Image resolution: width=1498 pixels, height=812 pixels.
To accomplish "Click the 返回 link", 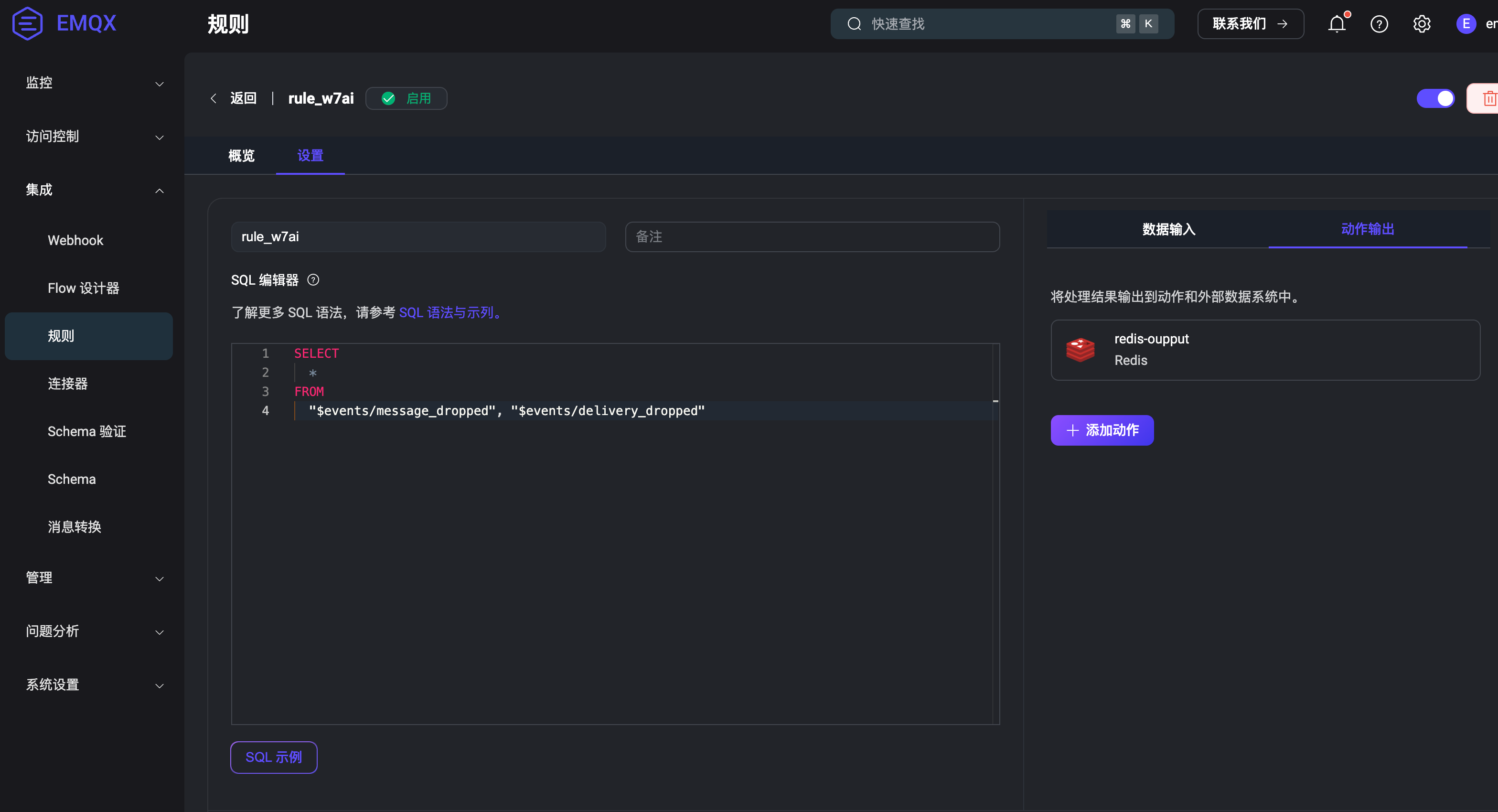I will 243,98.
